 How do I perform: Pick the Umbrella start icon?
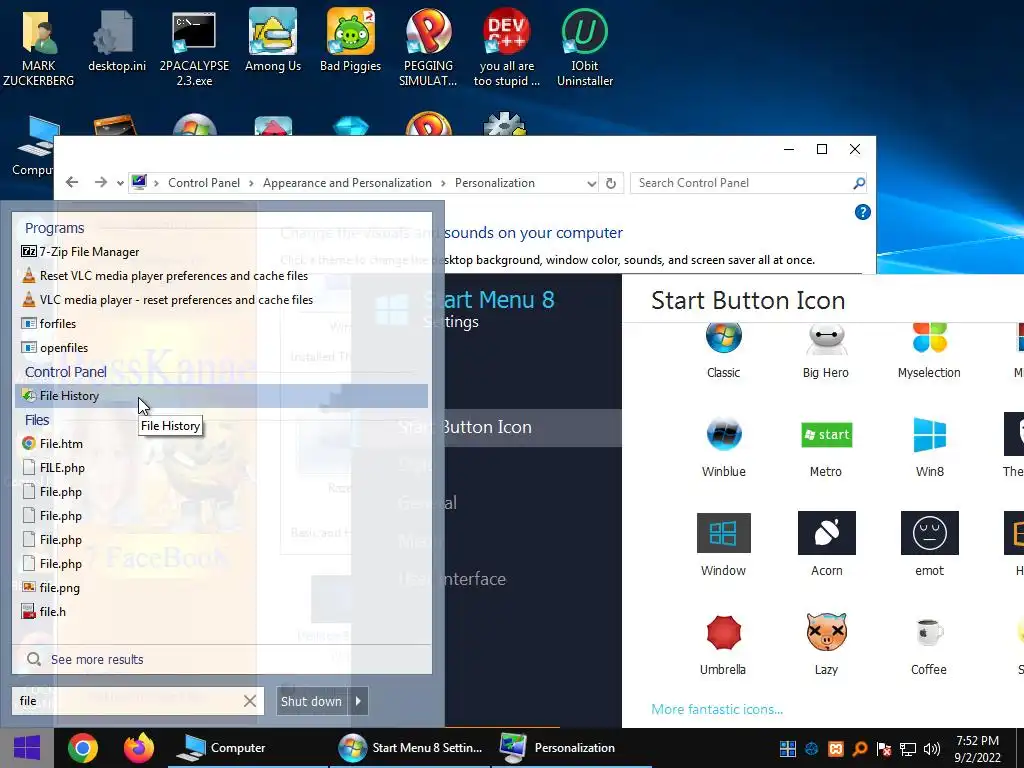pyautogui.click(x=724, y=632)
